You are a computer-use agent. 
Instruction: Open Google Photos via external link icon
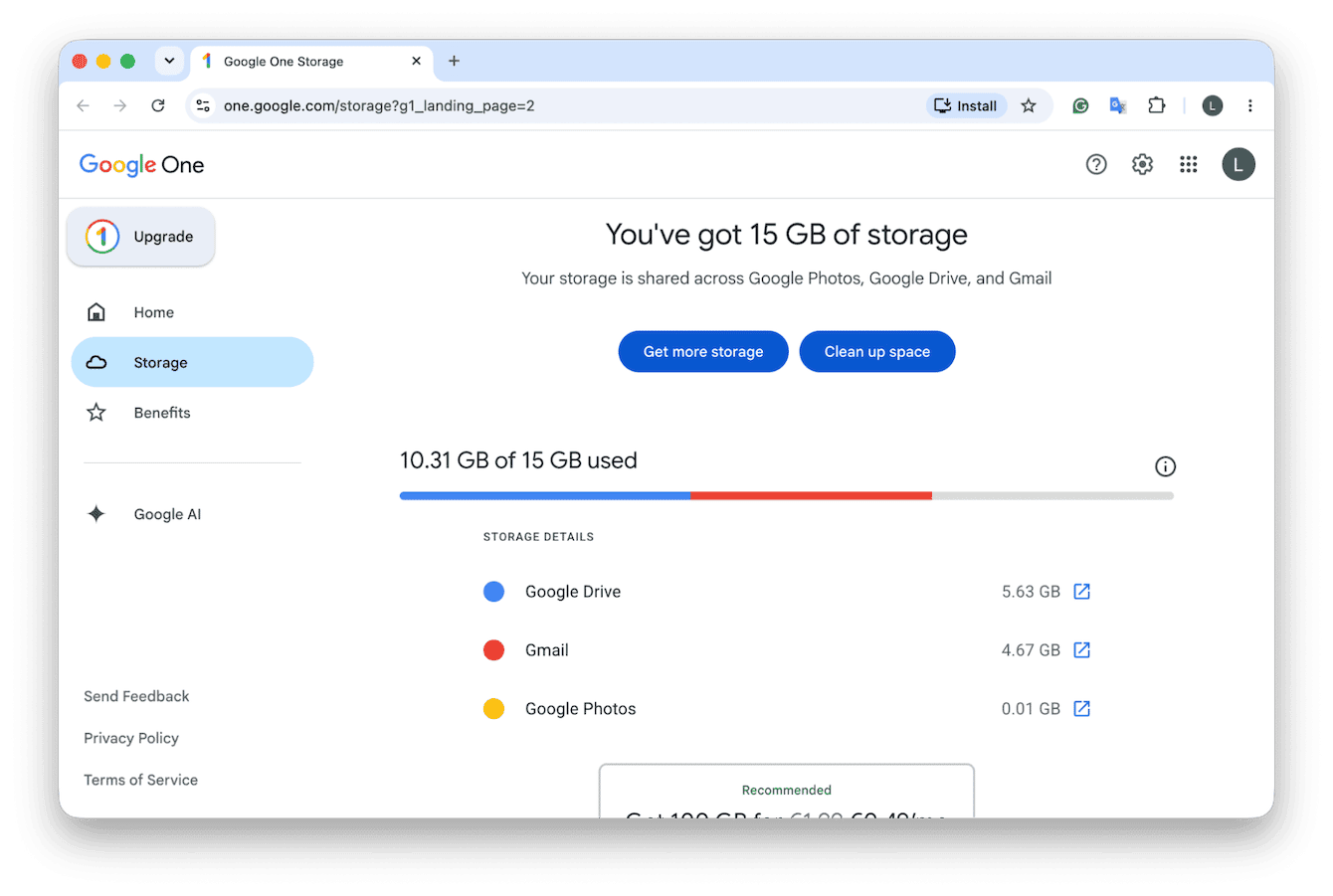click(x=1082, y=709)
